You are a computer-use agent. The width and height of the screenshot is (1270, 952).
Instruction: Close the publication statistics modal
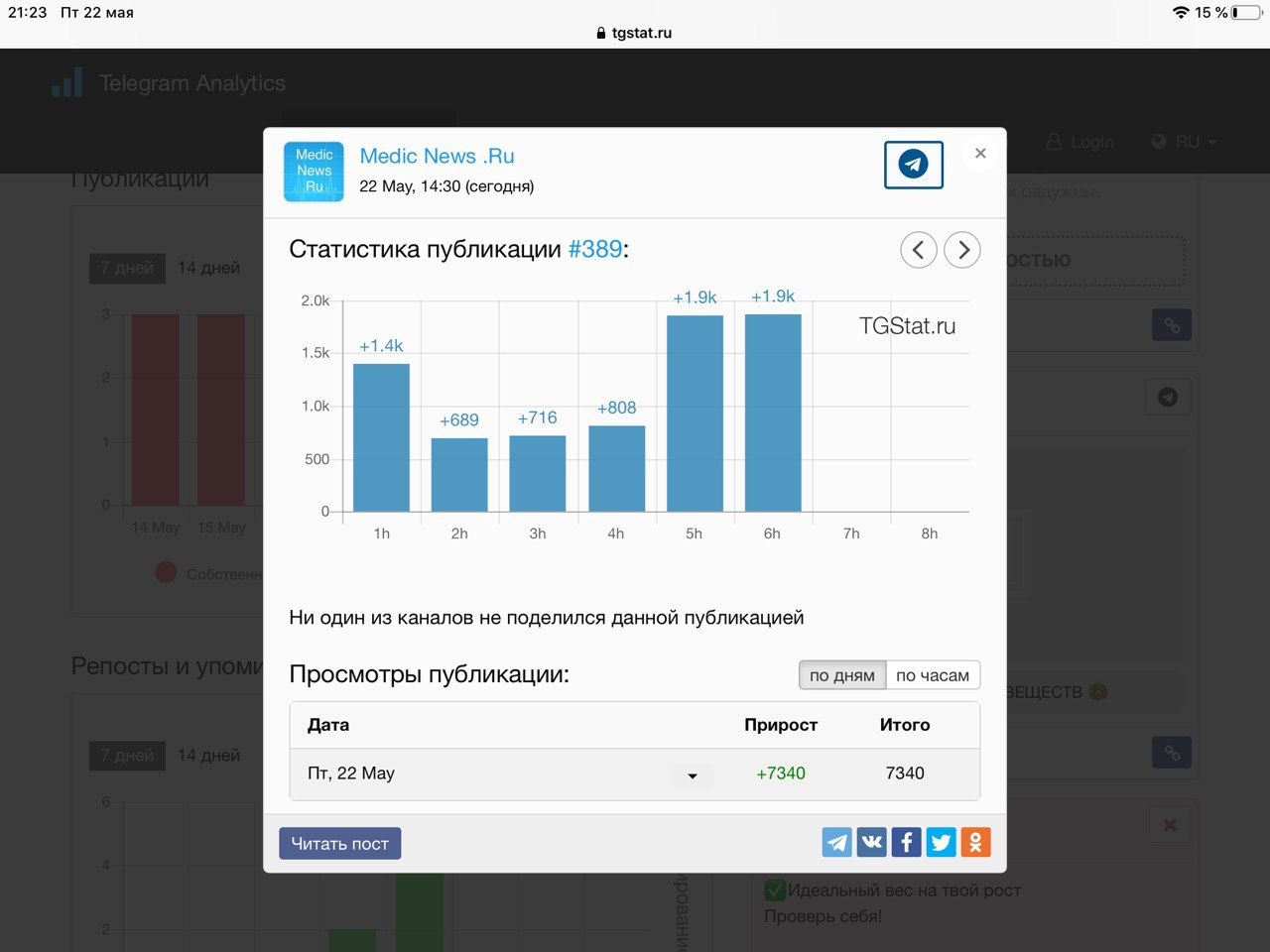980,153
